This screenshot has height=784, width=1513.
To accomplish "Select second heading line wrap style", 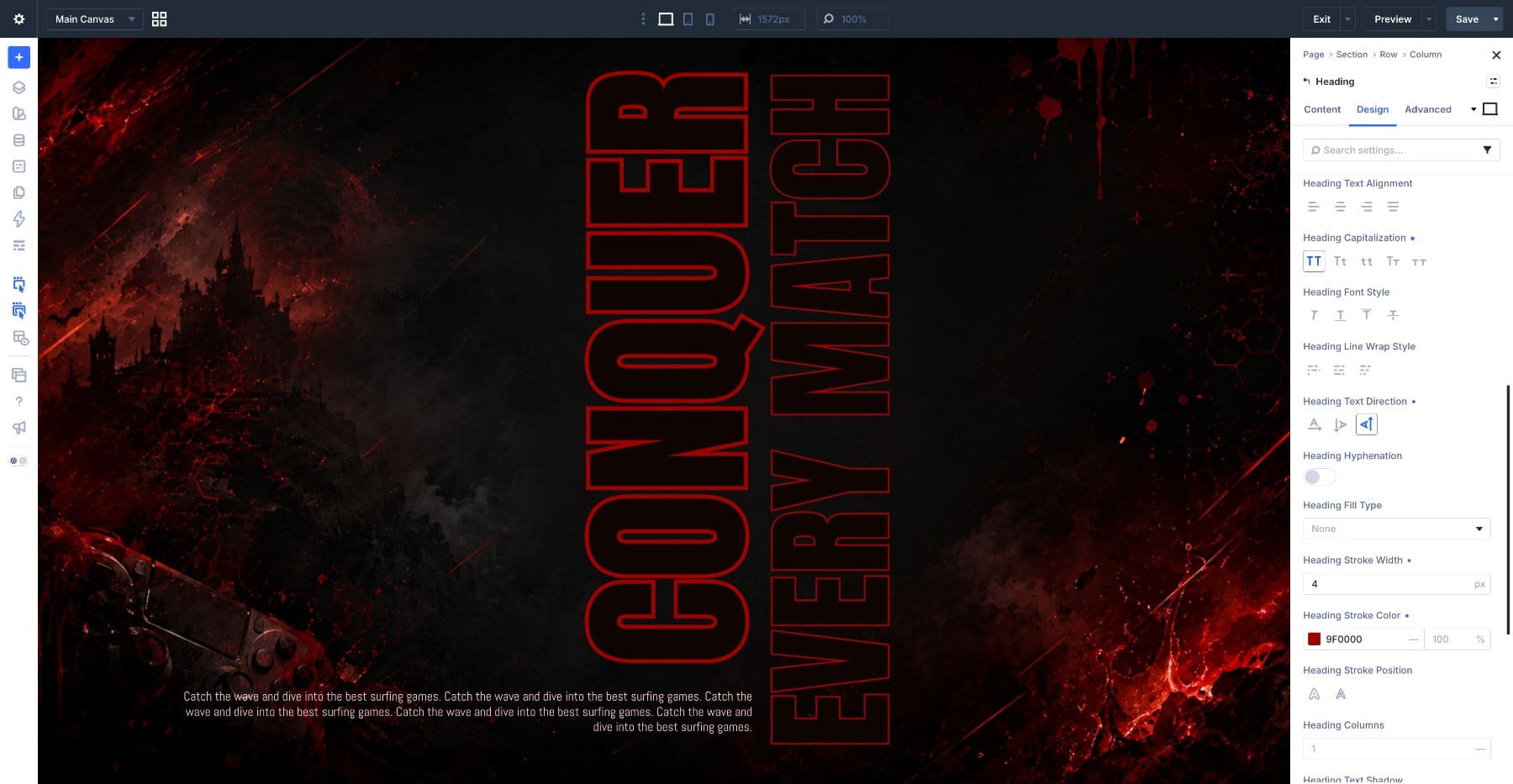I will pyautogui.click(x=1340, y=370).
